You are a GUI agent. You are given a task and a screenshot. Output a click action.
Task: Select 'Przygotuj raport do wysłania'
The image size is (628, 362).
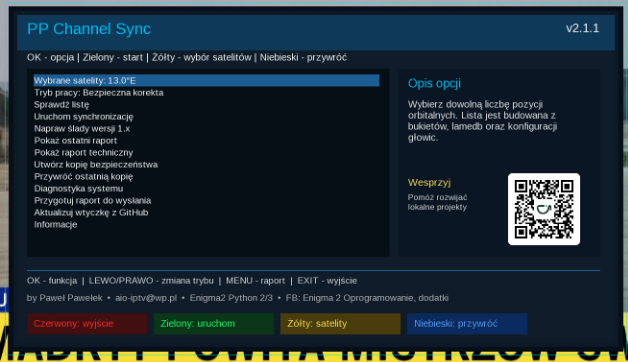pyautogui.click(x=93, y=201)
